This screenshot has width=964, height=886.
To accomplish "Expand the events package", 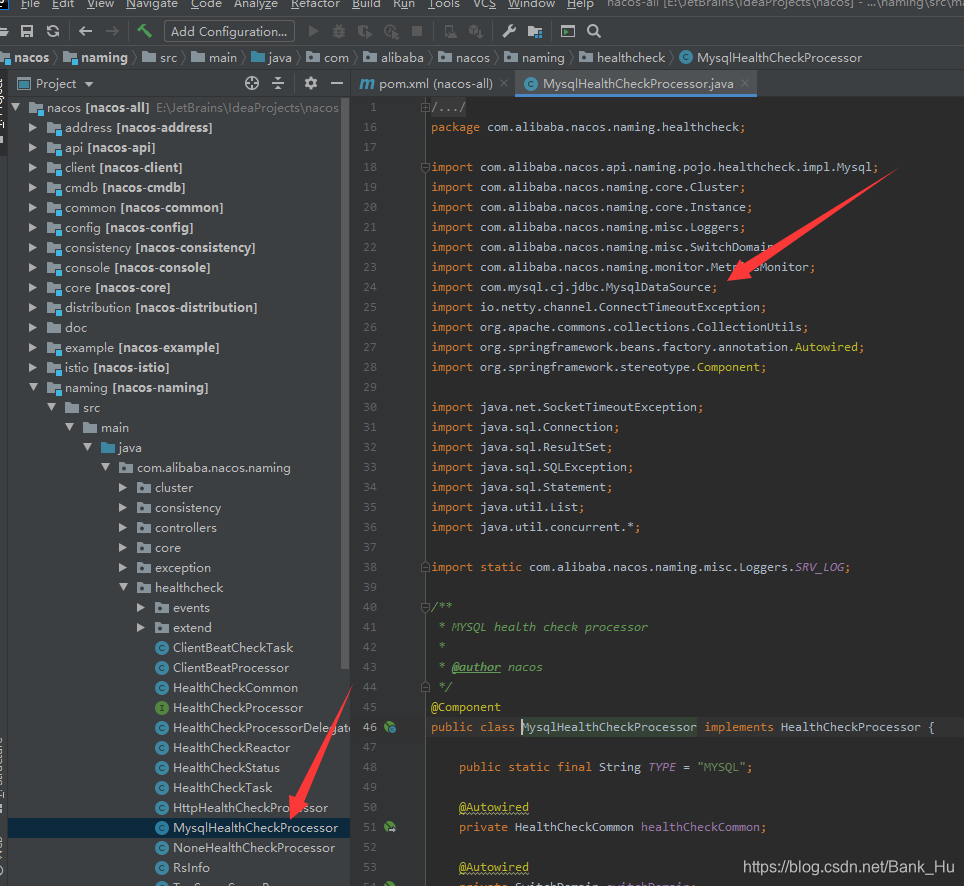I will pyautogui.click(x=141, y=608).
